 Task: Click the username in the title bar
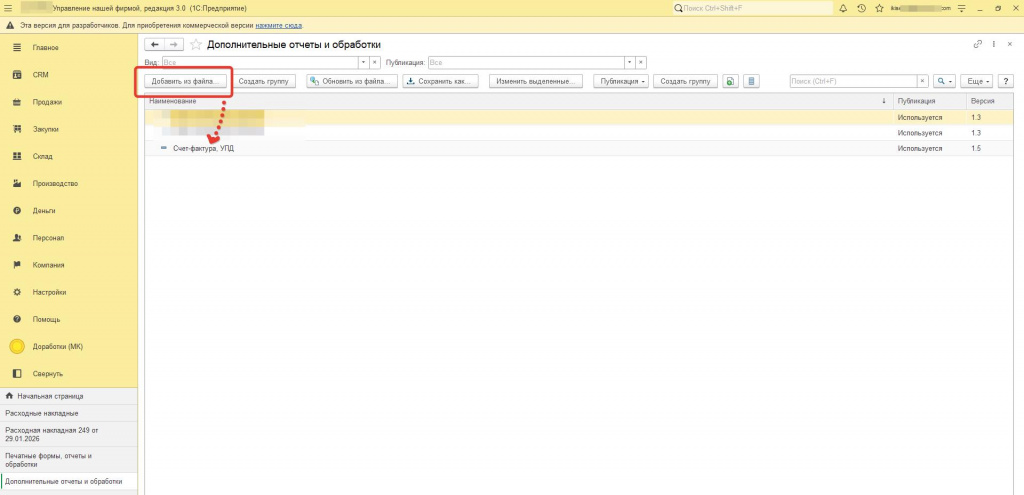click(921, 8)
